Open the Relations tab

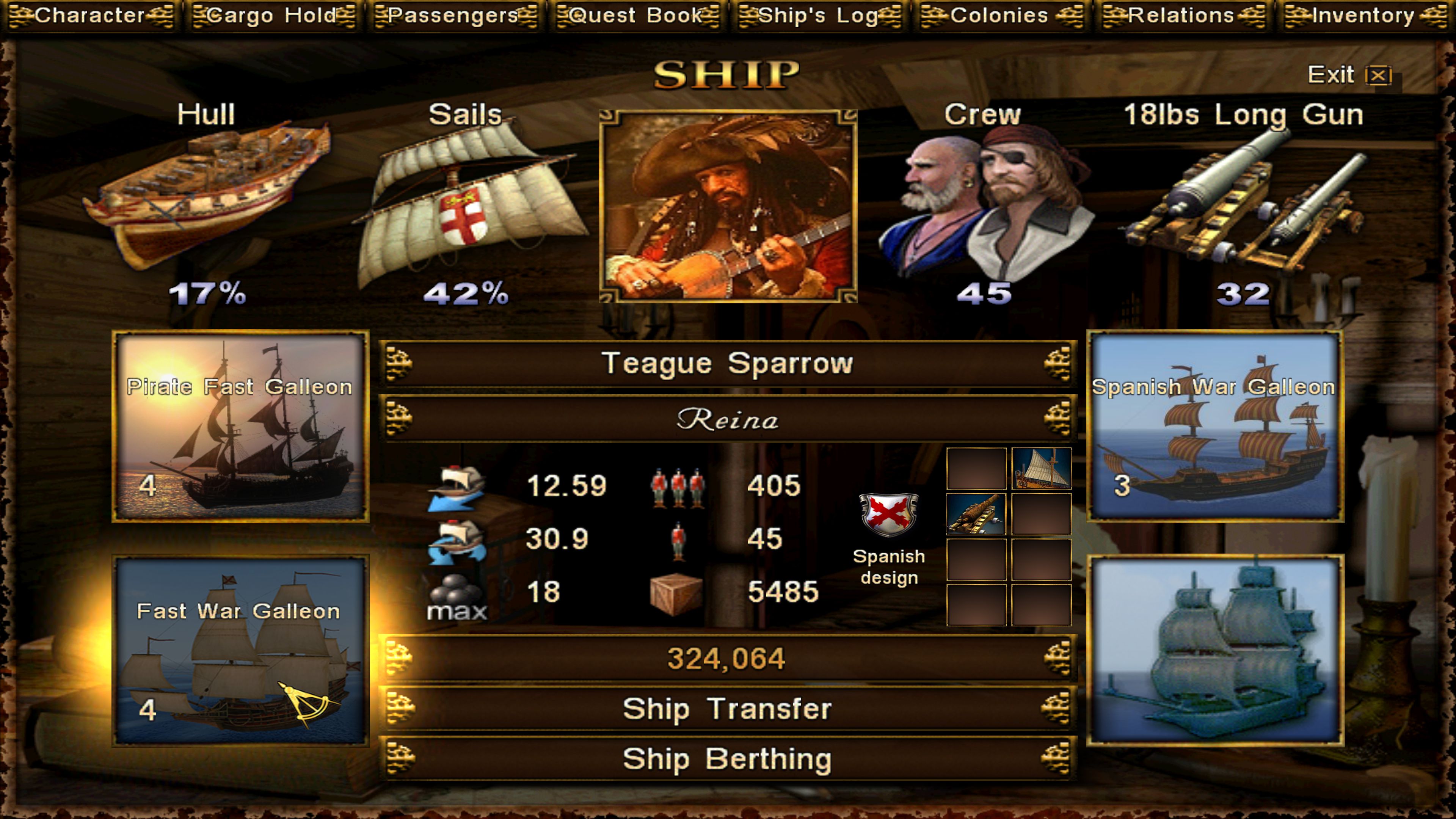click(1183, 15)
